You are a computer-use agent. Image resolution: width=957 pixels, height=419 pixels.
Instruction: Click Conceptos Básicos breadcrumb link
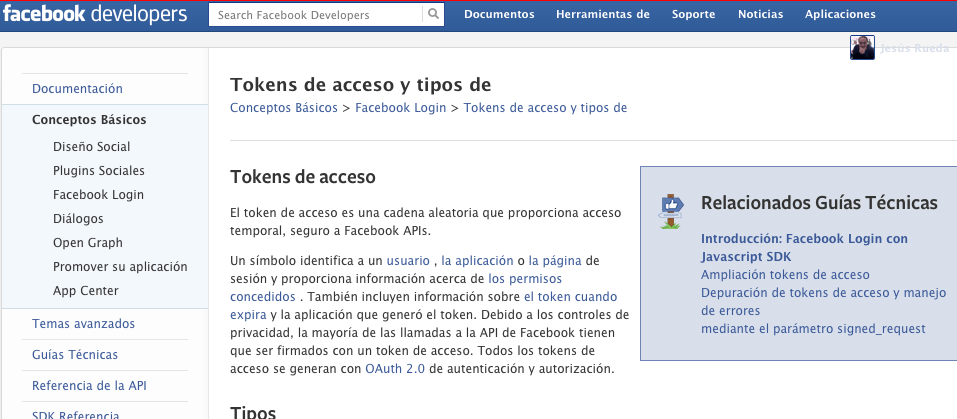(284, 108)
